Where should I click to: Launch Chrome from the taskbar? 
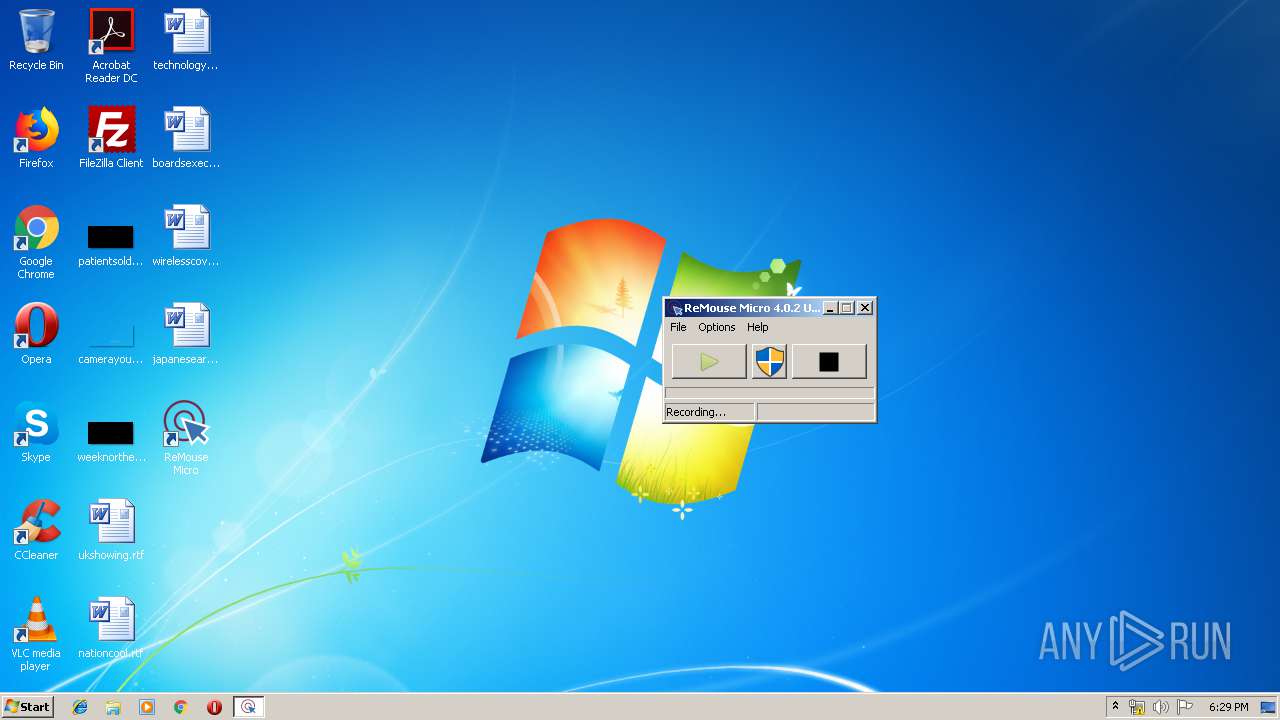(181, 707)
